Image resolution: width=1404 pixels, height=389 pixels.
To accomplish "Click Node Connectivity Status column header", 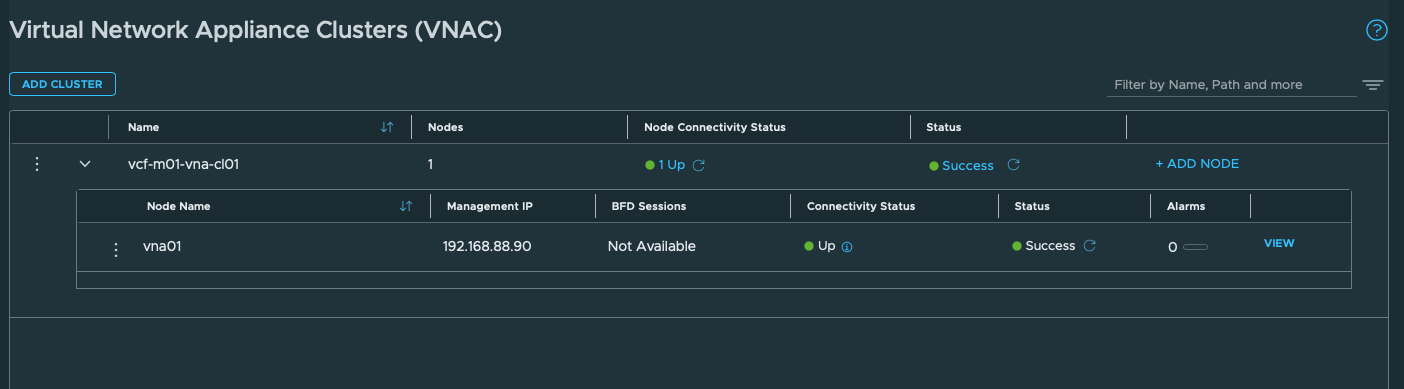I will 715,127.
